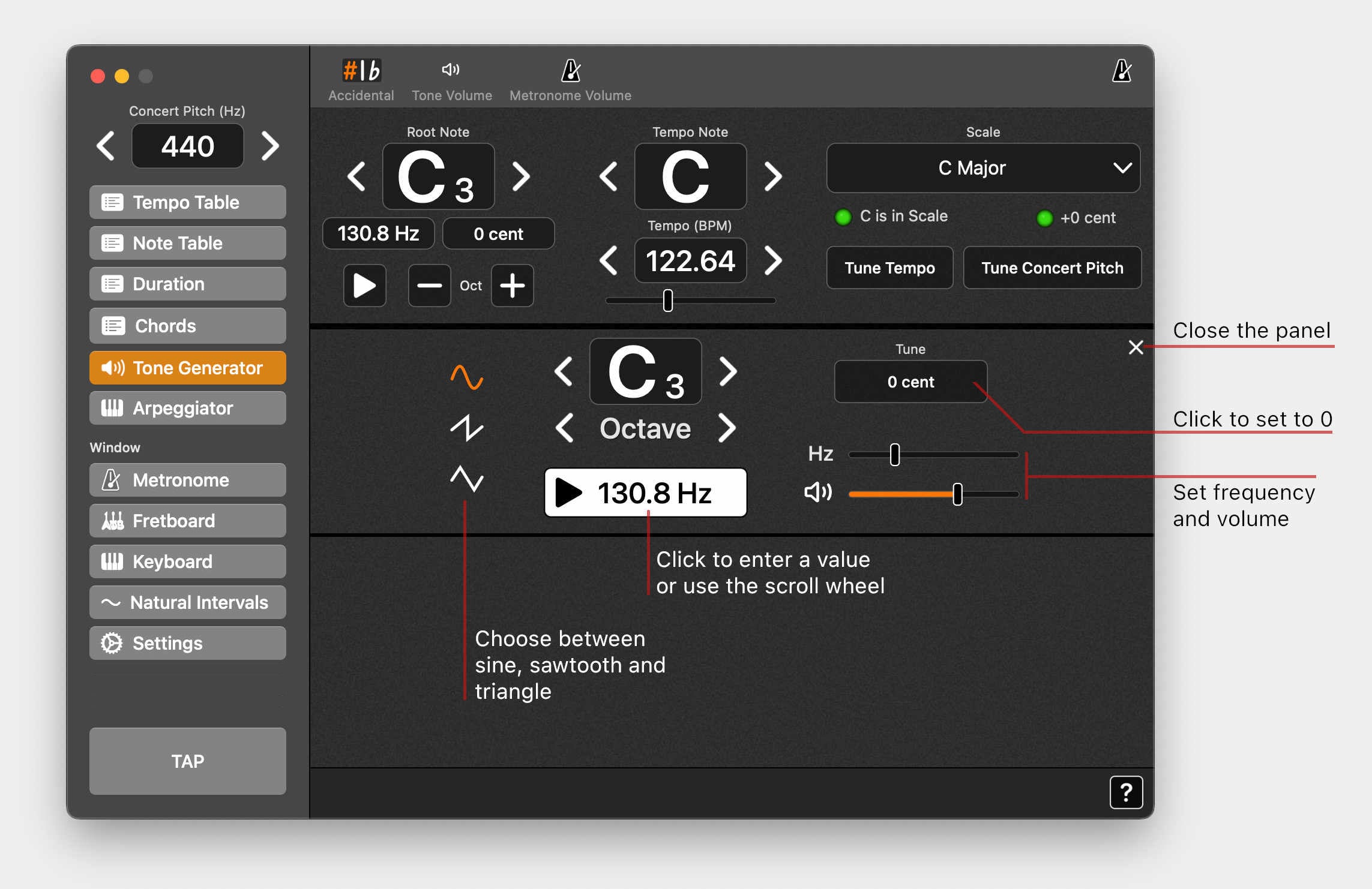Select the triangle waveform icon
The height and width of the screenshot is (889, 1372).
pos(466,479)
